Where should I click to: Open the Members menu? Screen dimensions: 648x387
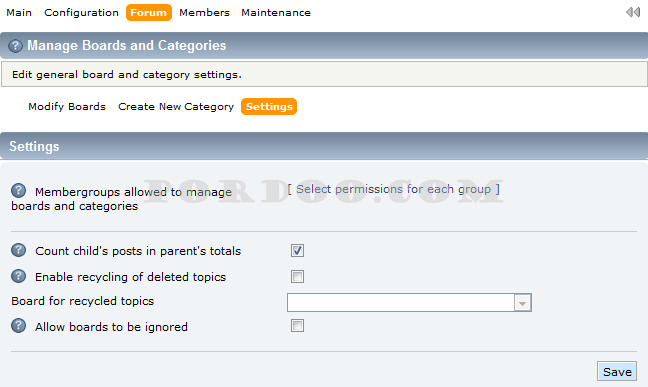pyautogui.click(x=204, y=13)
